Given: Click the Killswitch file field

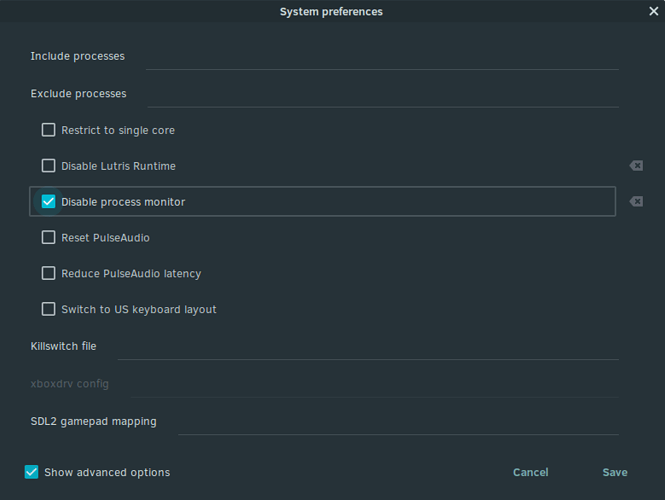Looking at the screenshot, I should 368,348.
